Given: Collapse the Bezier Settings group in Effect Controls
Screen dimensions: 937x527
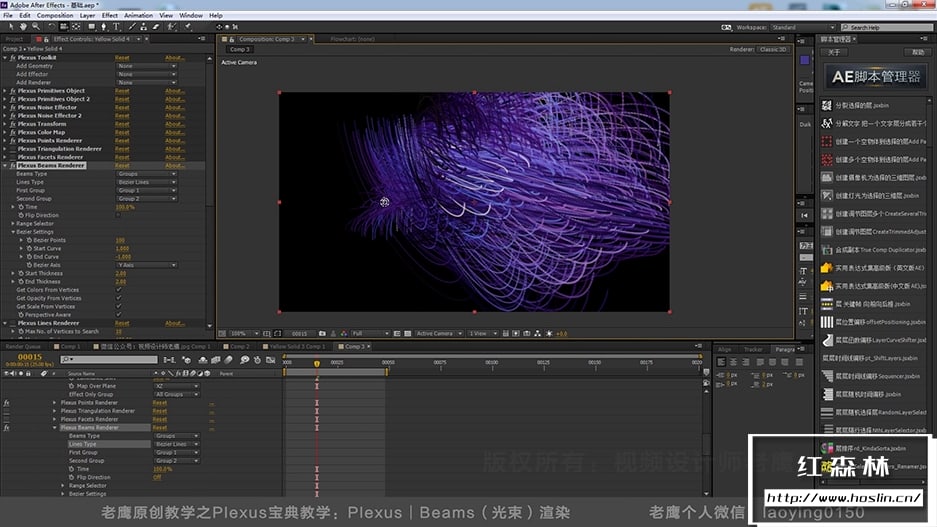Looking at the screenshot, I should pos(13,232).
